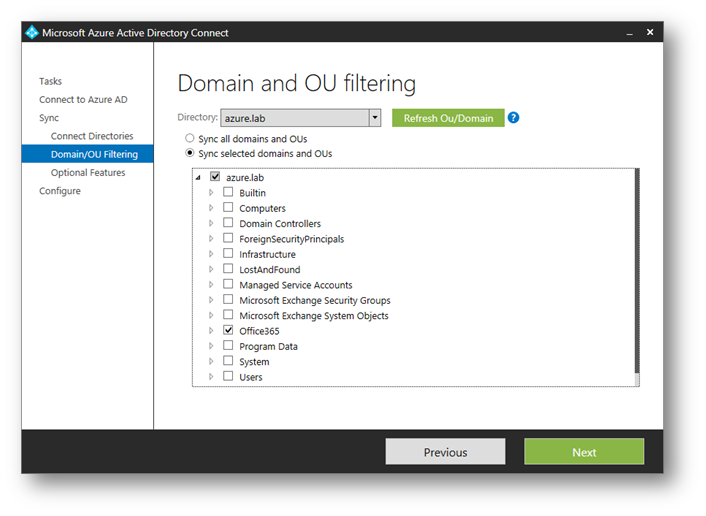This screenshot has width=706, height=516.
Task: Go to the Tasks step
Action: 50,81
